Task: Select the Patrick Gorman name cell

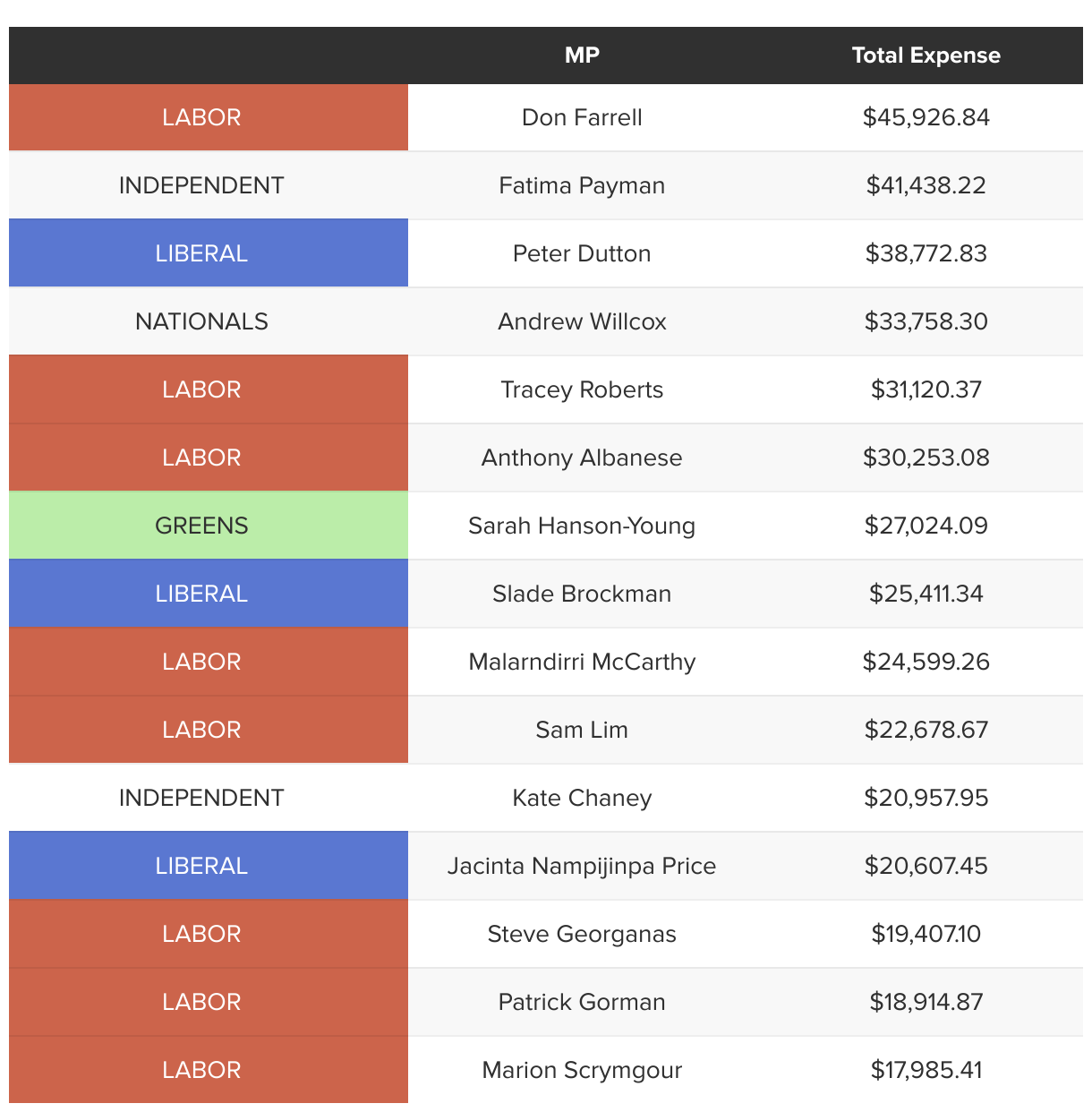Action: point(582,1002)
